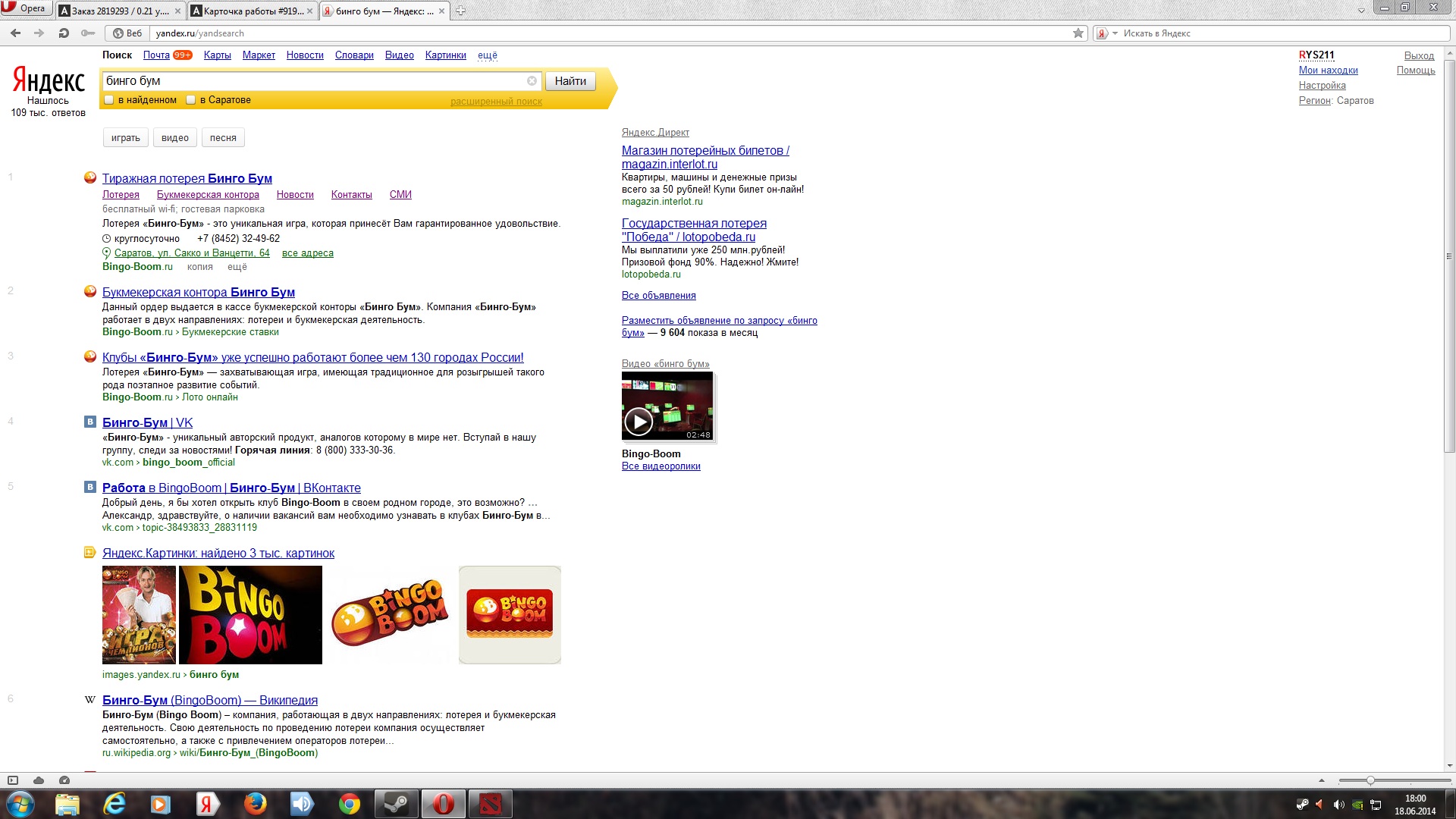Open 'Тиражная лотерея Бинго Бум' result
Image resolution: width=1456 pixels, height=819 pixels.
(x=187, y=178)
